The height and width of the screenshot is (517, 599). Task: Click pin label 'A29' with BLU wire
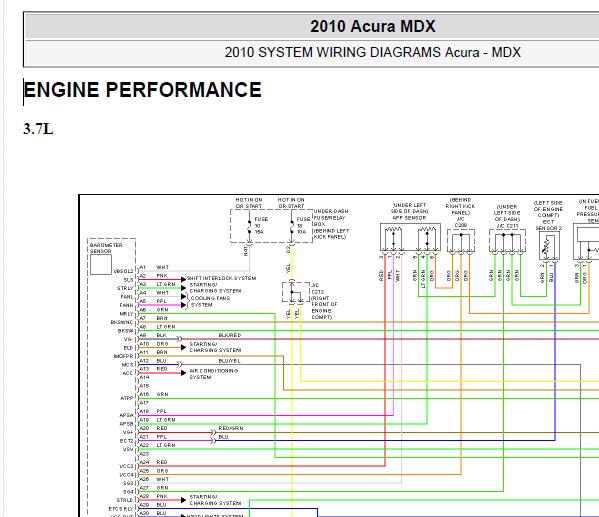click(144, 504)
